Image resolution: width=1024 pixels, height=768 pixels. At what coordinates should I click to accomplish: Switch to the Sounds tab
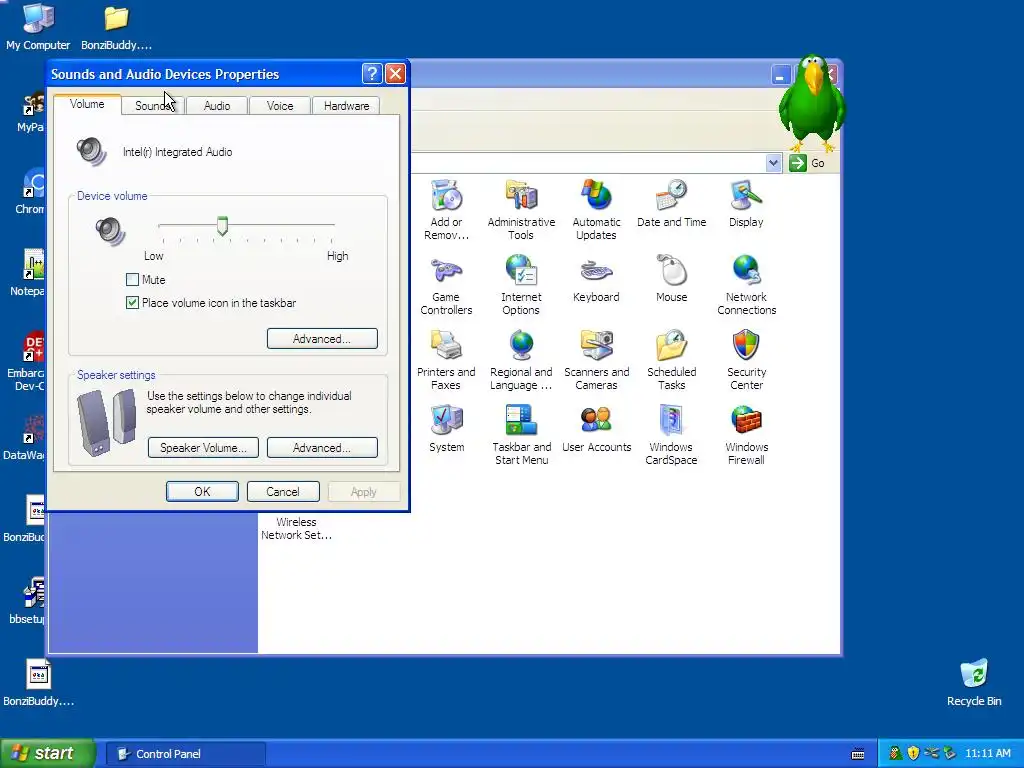[153, 106]
